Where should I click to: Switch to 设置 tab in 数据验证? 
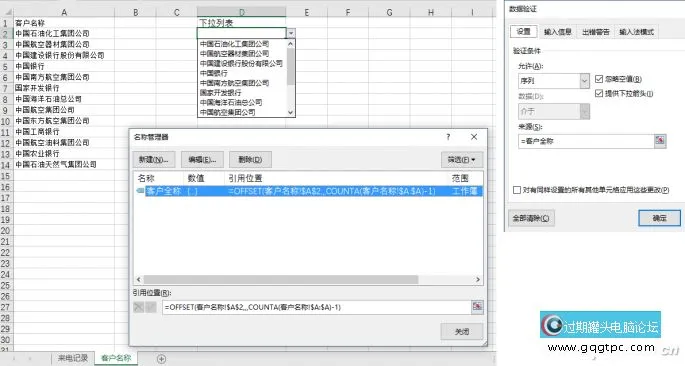523,31
